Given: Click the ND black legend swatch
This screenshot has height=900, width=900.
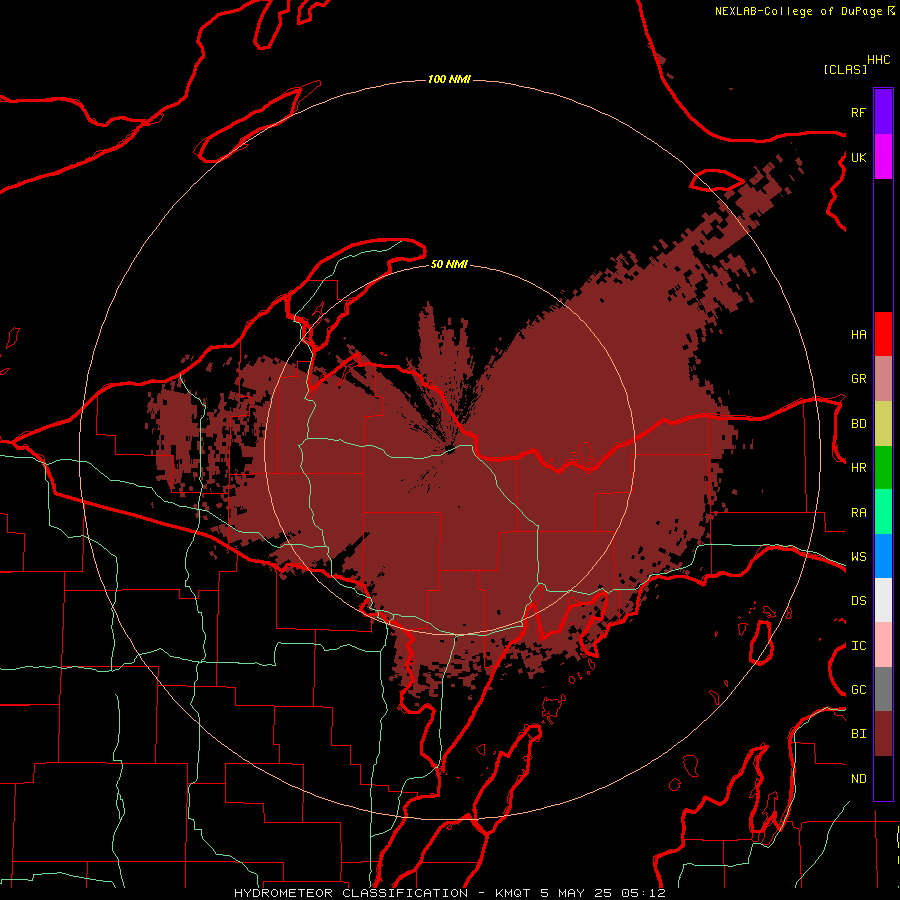Looking at the screenshot, I should (x=883, y=778).
